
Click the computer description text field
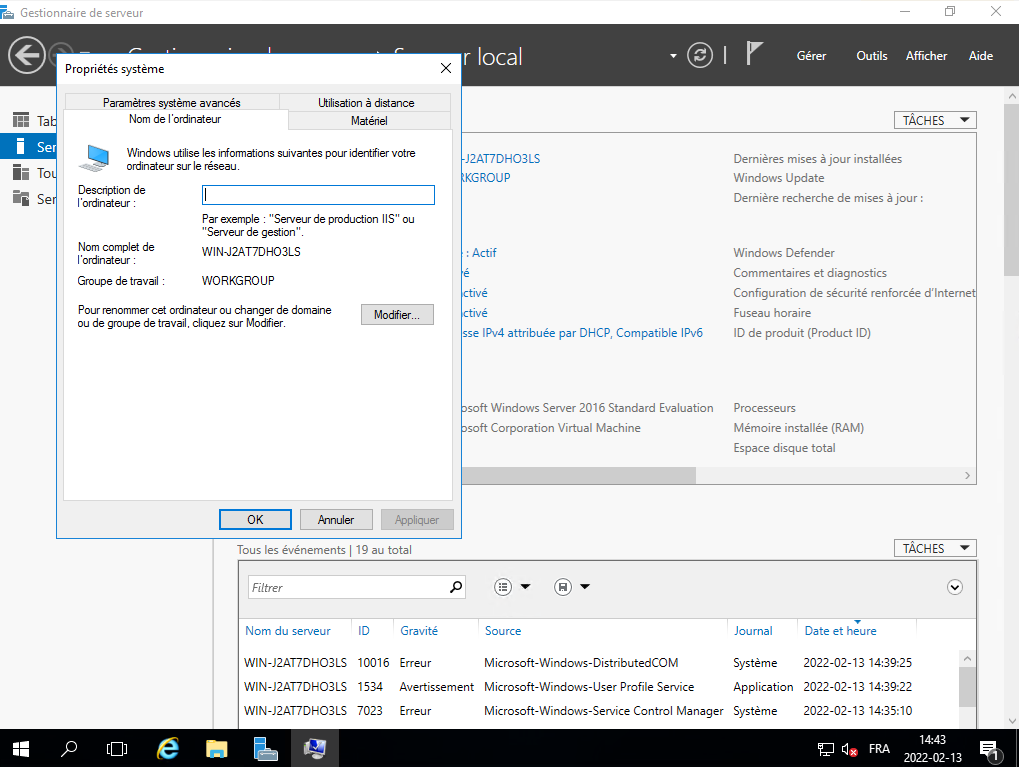coord(318,195)
